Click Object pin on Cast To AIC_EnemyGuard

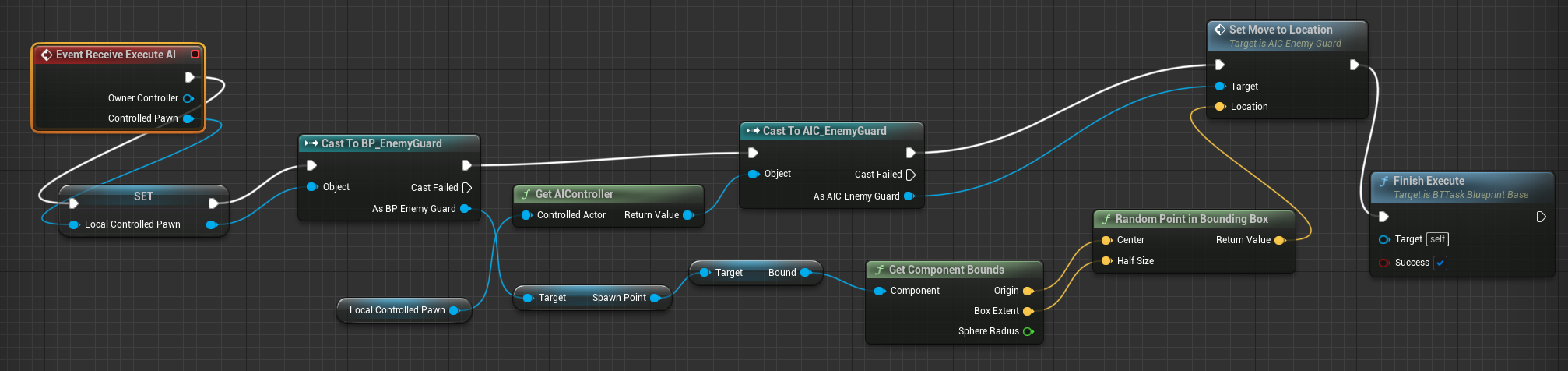coord(754,174)
